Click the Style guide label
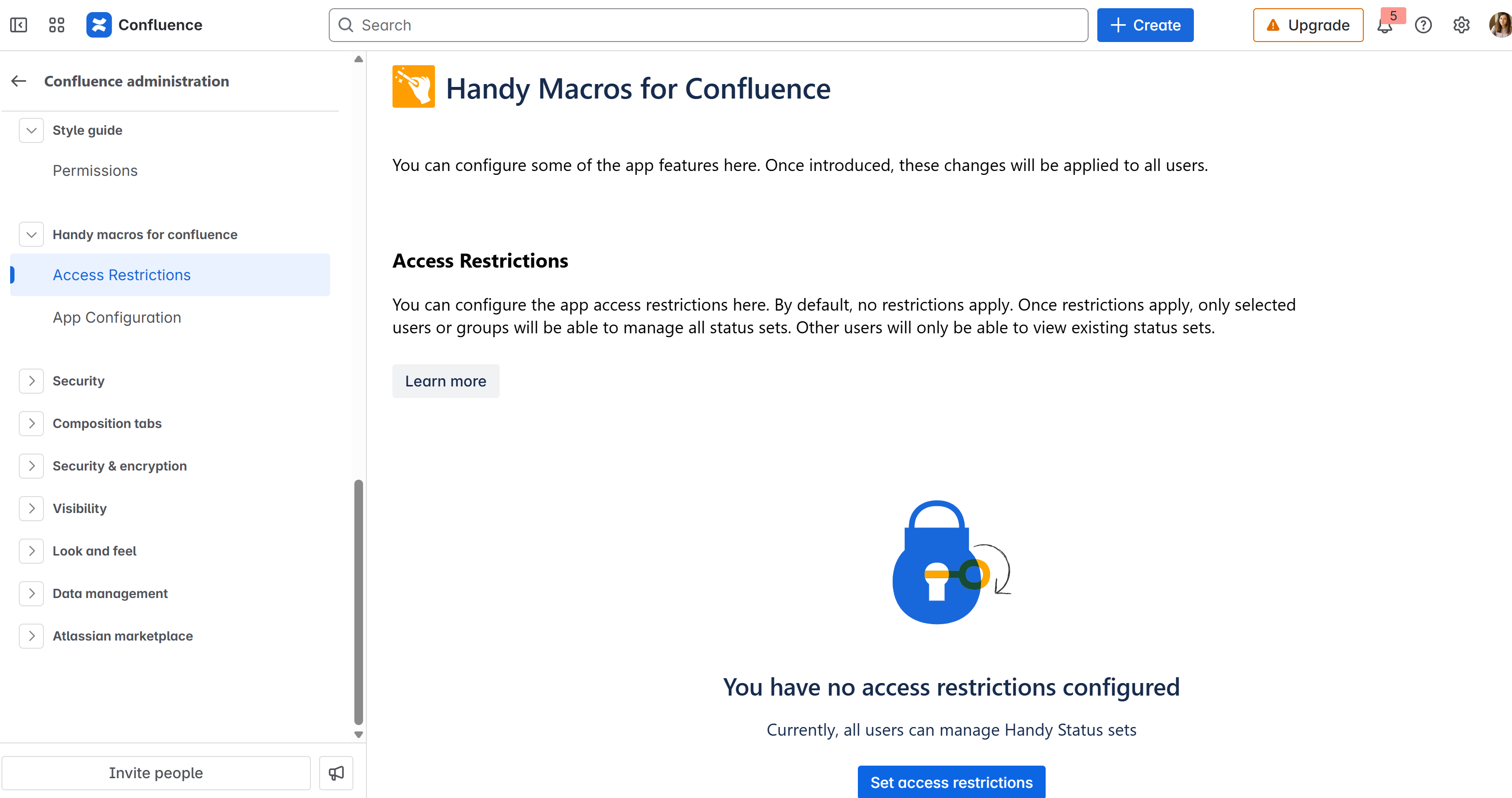Viewport: 1512px width, 798px height. tap(87, 130)
